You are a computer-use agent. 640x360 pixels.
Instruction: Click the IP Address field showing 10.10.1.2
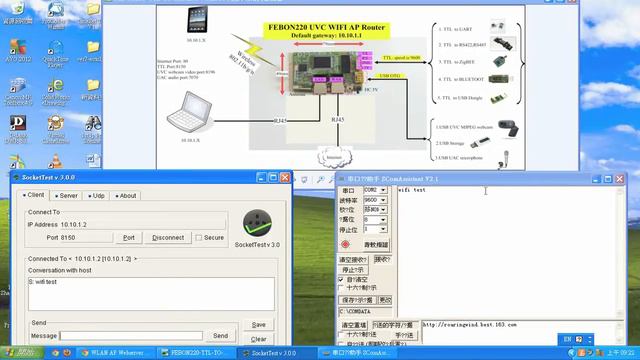click(143, 224)
